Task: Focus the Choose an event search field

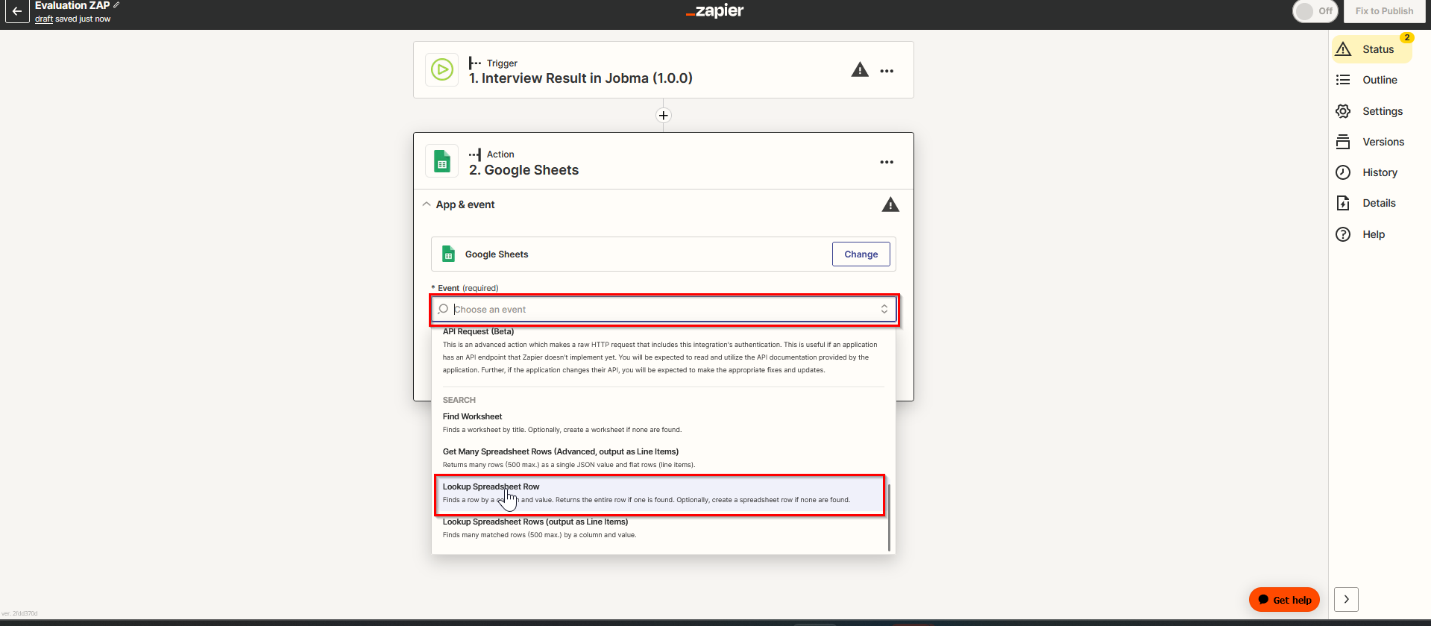Action: point(664,309)
